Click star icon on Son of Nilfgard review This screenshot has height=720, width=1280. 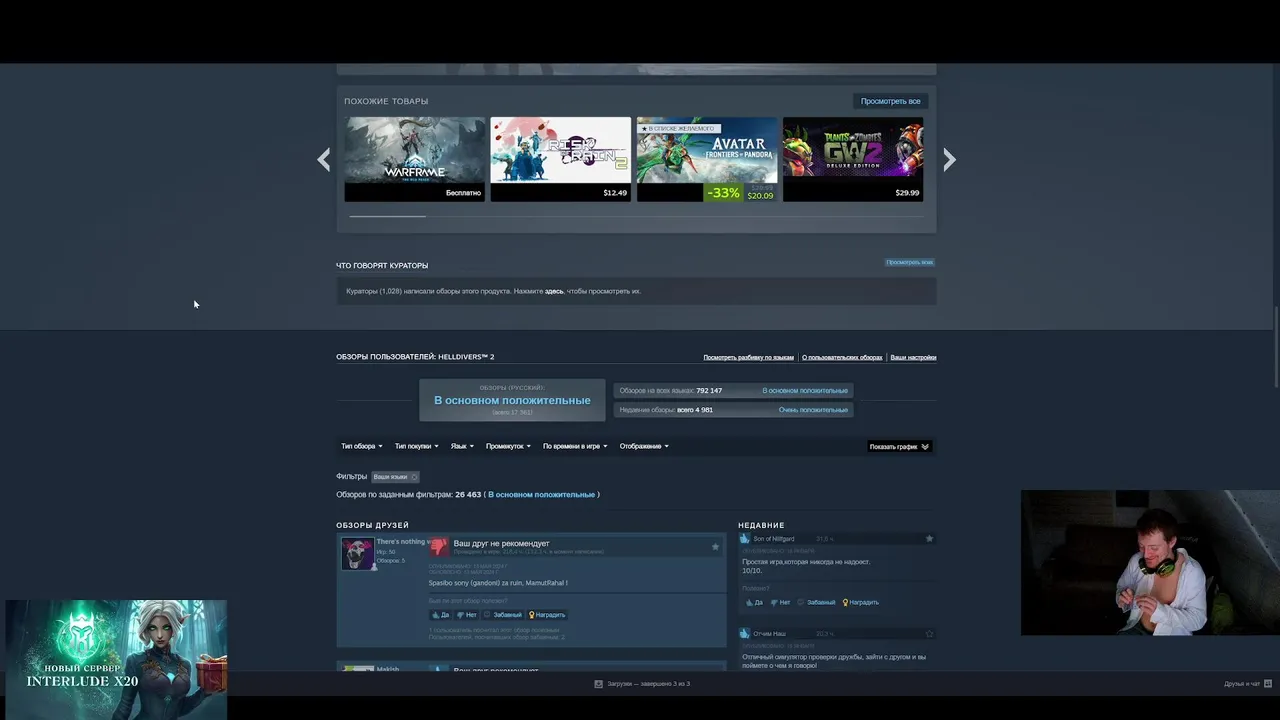pyautogui.click(x=929, y=539)
